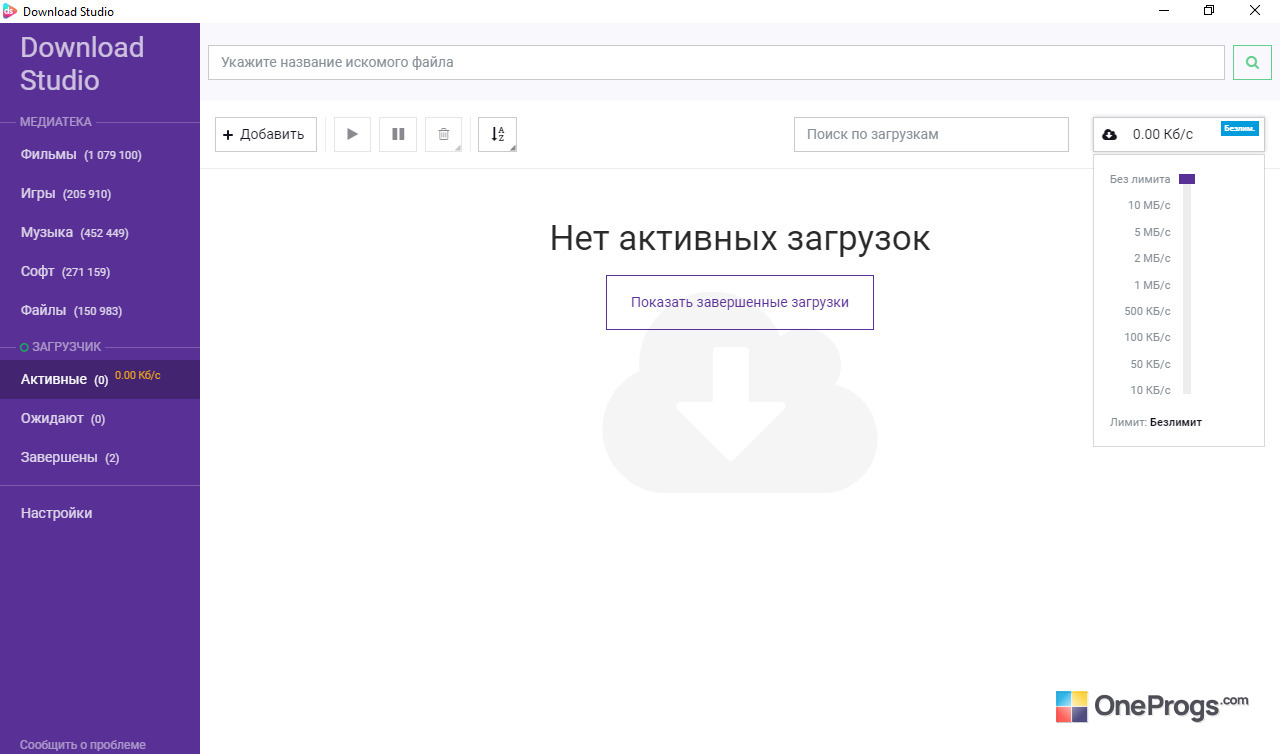1280x754 pixels.
Task: Click the 0.00 Кб/с speed readout
Action: (1163, 134)
